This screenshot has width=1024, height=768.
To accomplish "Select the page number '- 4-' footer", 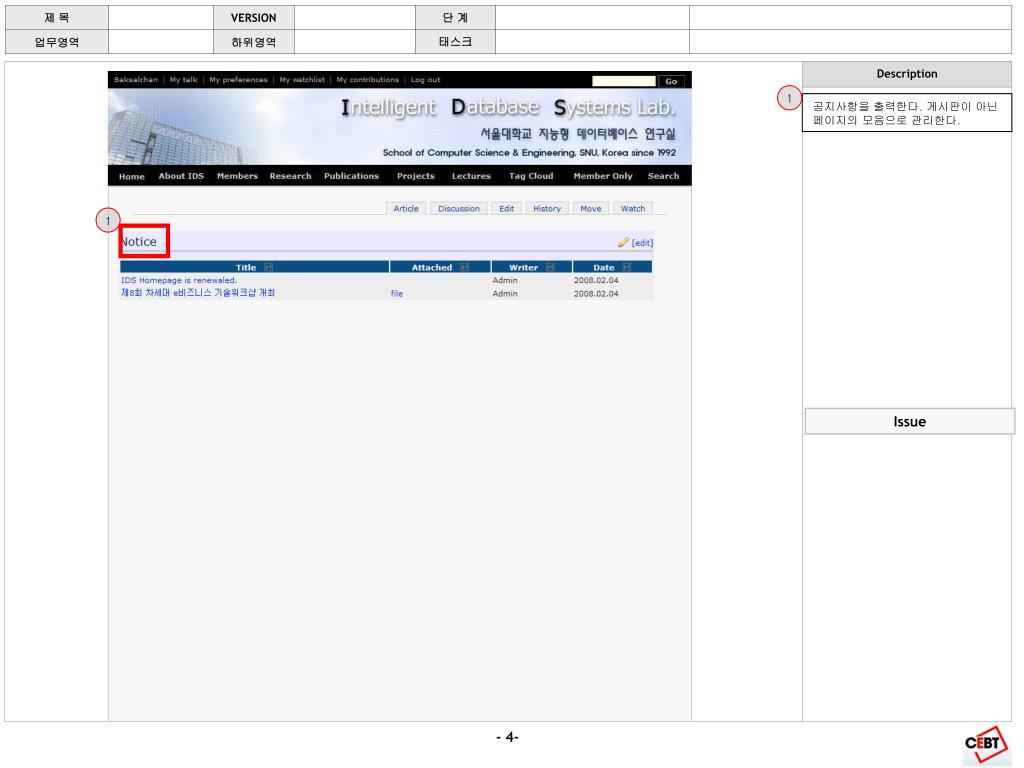I will tap(507, 737).
